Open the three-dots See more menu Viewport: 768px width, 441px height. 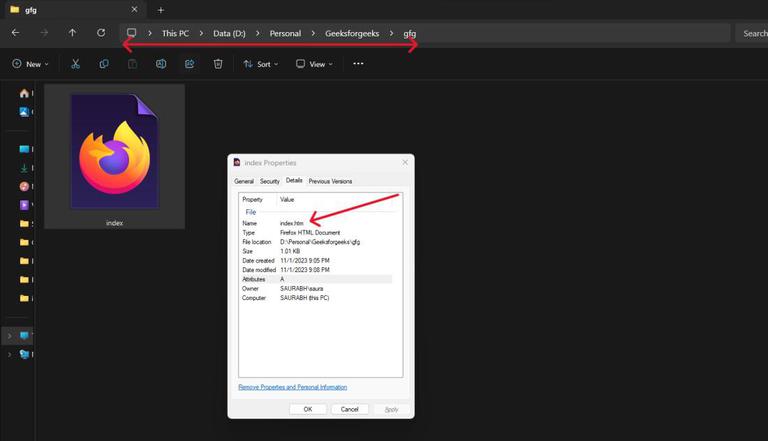point(359,64)
